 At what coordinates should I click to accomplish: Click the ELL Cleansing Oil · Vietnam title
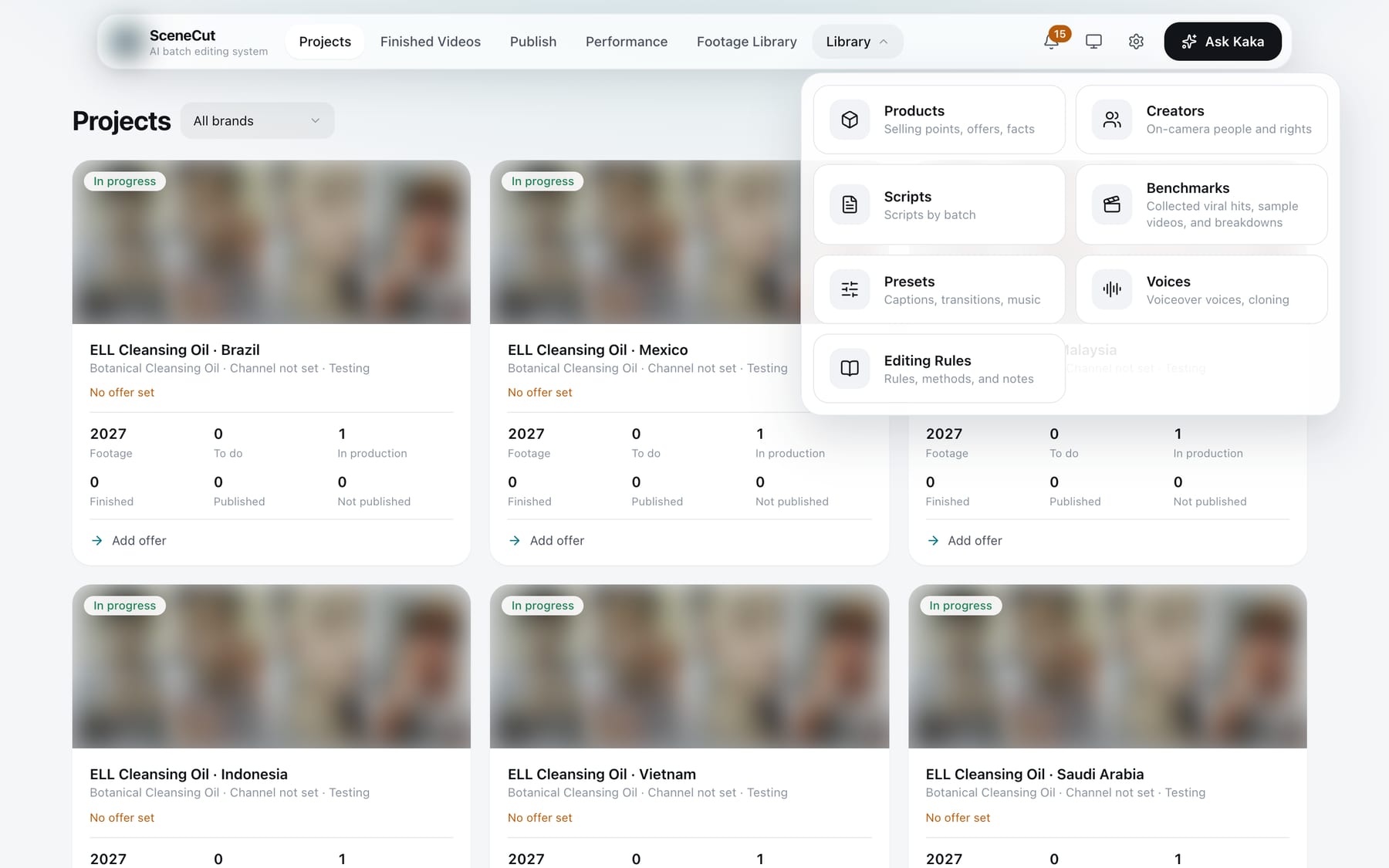(x=602, y=774)
